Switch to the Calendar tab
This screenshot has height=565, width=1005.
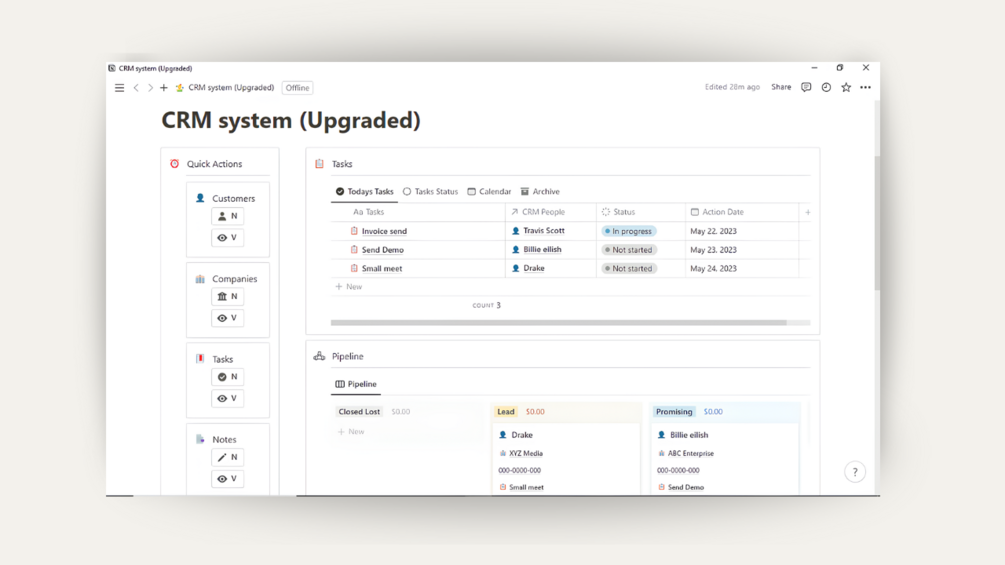pyautogui.click(x=489, y=192)
